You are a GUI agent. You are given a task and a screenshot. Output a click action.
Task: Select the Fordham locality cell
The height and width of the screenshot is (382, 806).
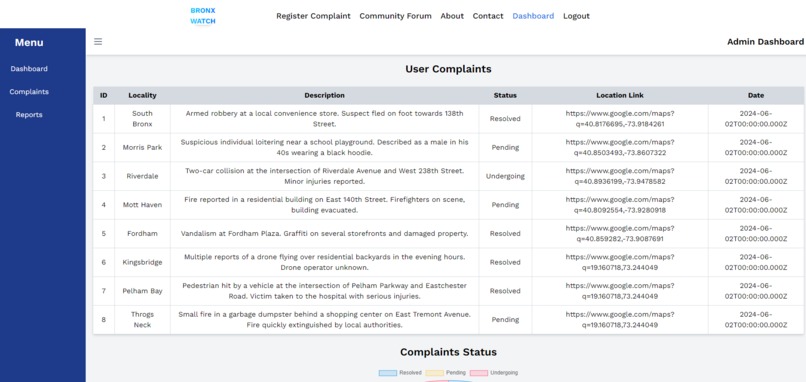tap(142, 233)
